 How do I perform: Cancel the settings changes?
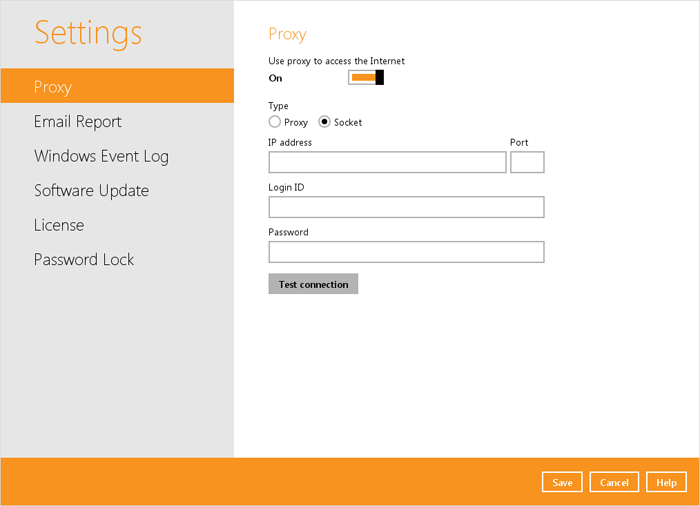614,482
